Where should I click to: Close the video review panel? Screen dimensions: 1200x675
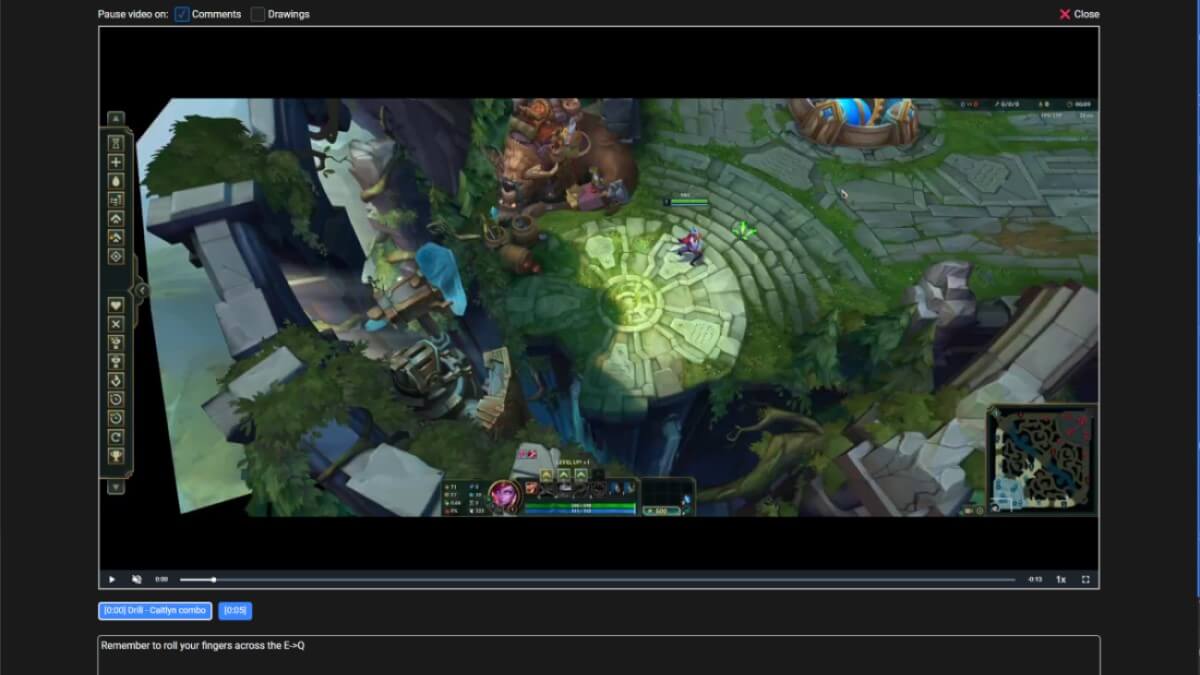pos(1079,14)
